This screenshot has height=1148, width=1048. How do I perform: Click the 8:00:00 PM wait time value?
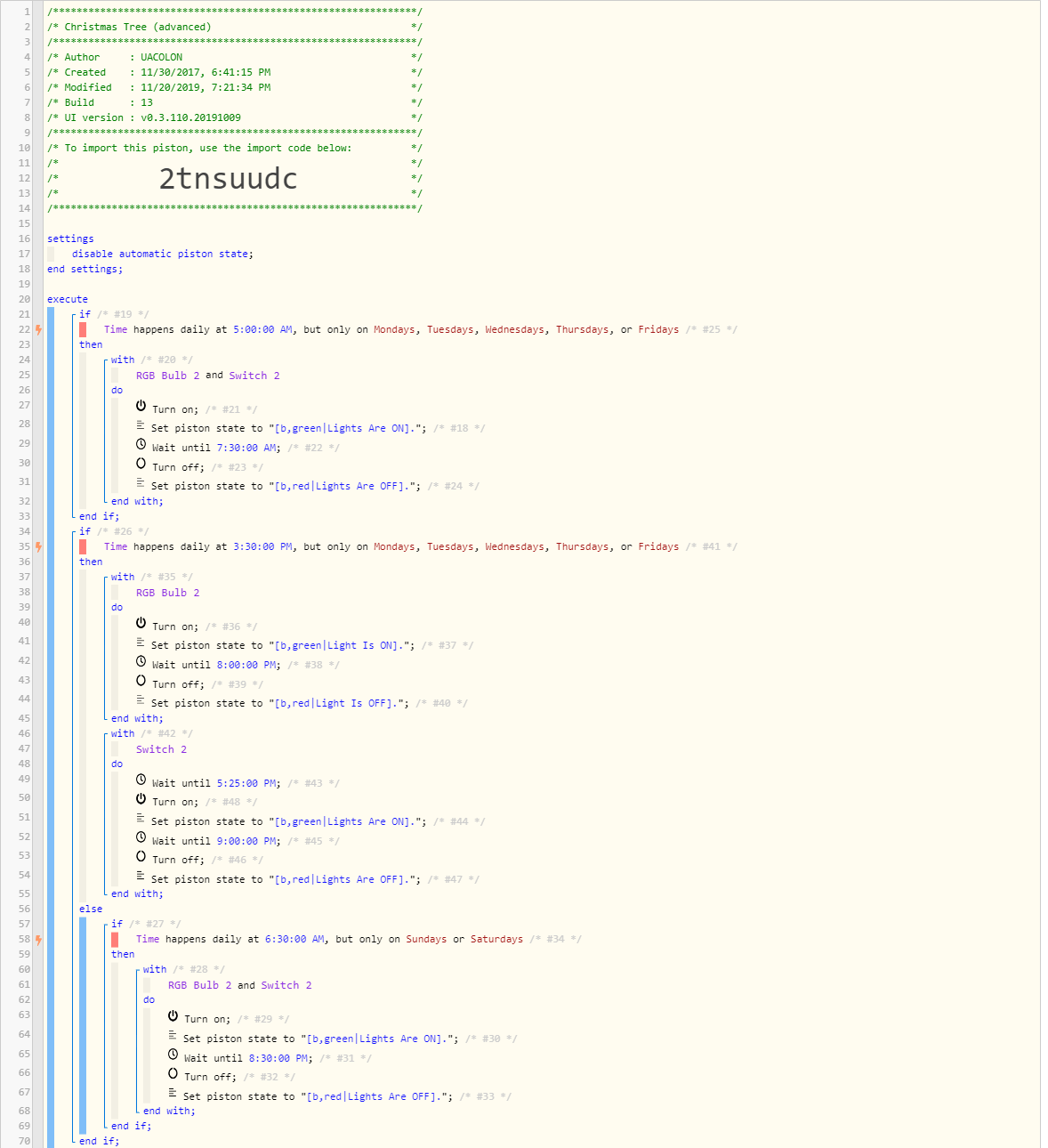(x=246, y=665)
